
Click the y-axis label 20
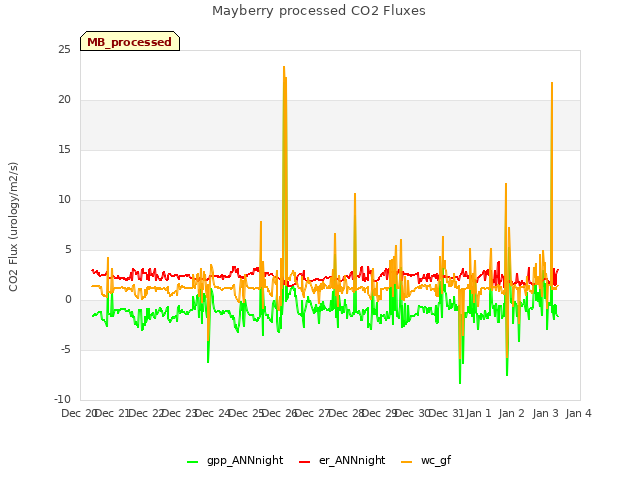coord(64,100)
